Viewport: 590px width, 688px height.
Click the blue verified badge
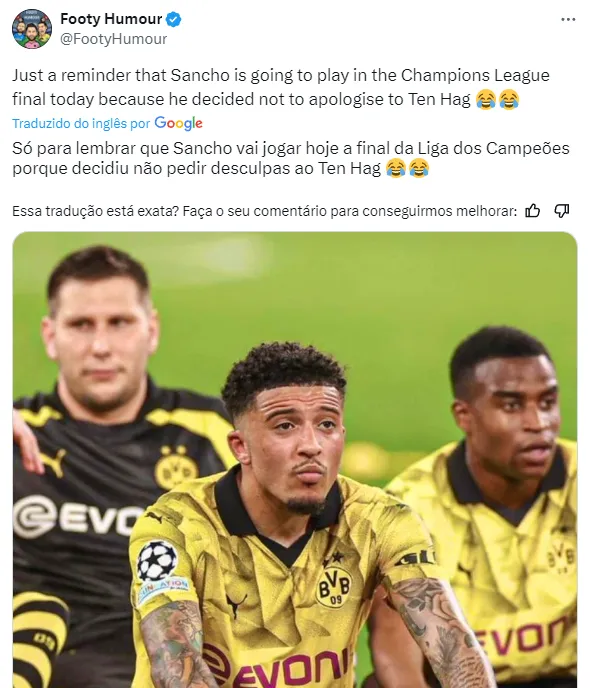tap(174, 20)
